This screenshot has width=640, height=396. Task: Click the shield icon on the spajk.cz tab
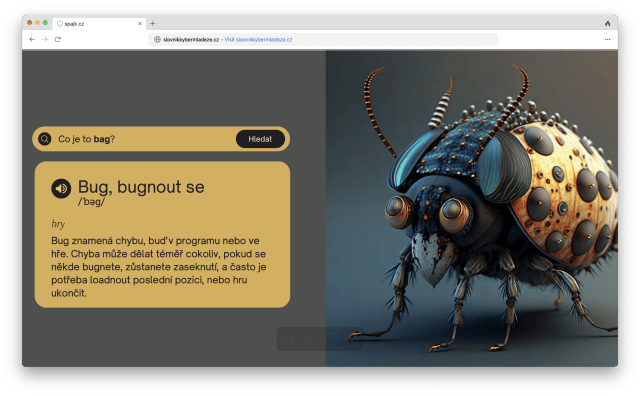click(60, 24)
